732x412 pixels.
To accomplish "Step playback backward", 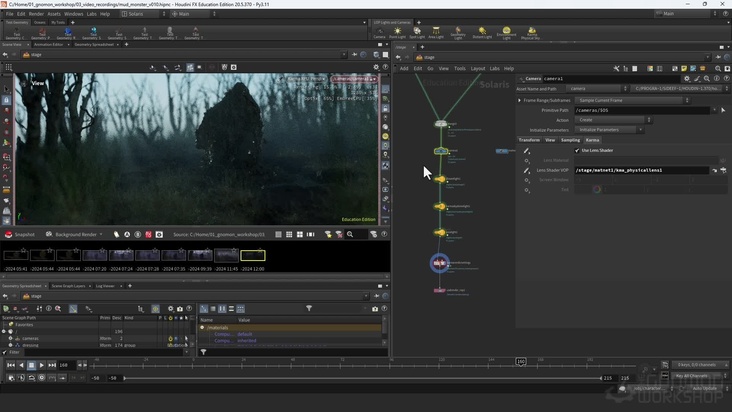I will tap(21, 365).
